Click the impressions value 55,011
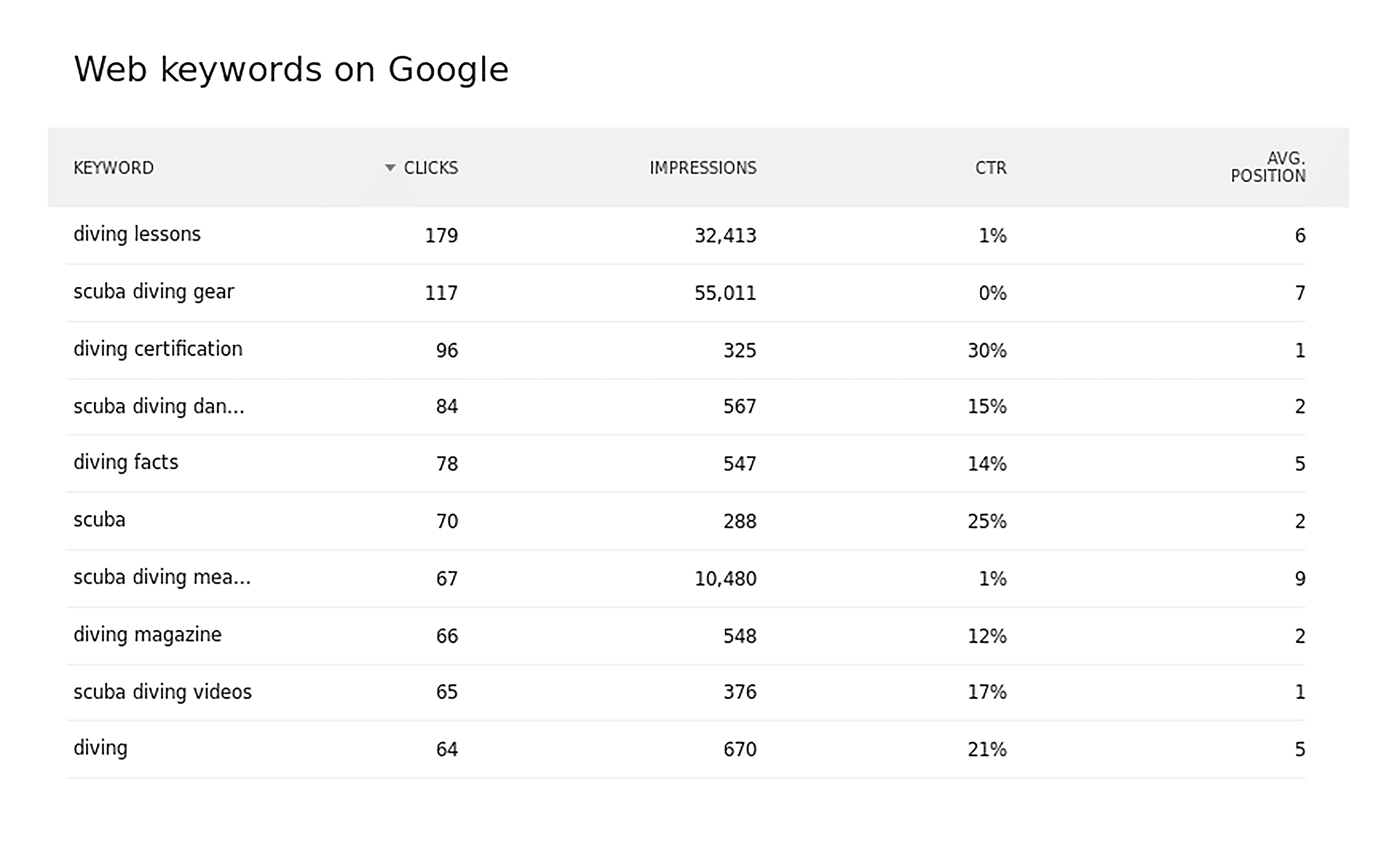This screenshot has height=868, width=1397. pyautogui.click(x=726, y=293)
